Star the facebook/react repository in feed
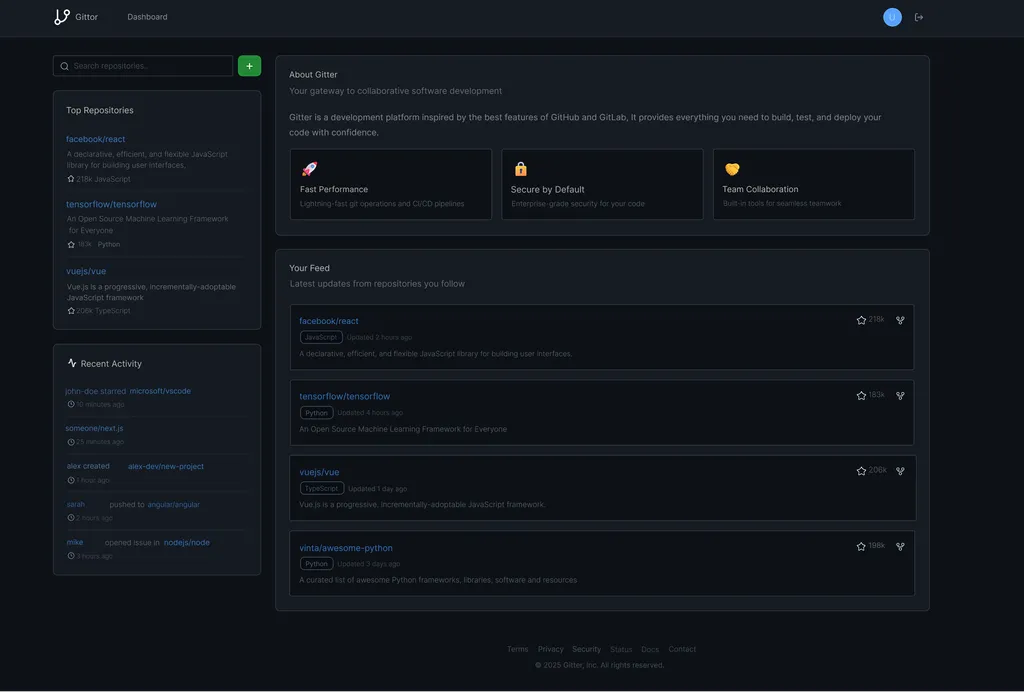The image size is (1024, 693). tap(861, 320)
